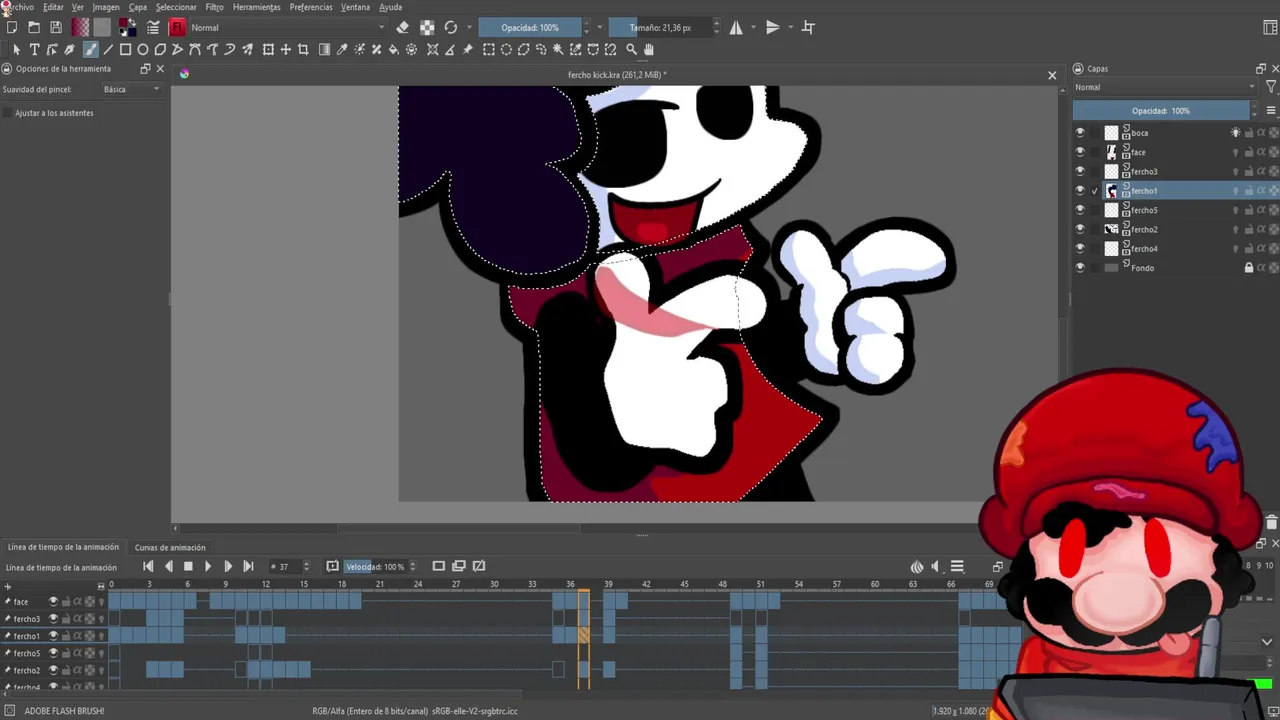Choose the Elliptical Selection tool
1280x720 pixels.
[x=506, y=49]
